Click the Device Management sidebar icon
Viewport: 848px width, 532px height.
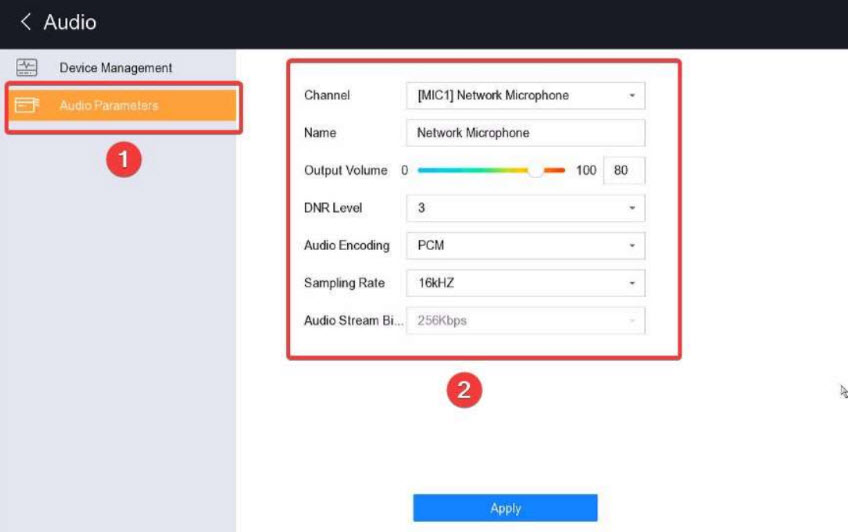click(26, 68)
